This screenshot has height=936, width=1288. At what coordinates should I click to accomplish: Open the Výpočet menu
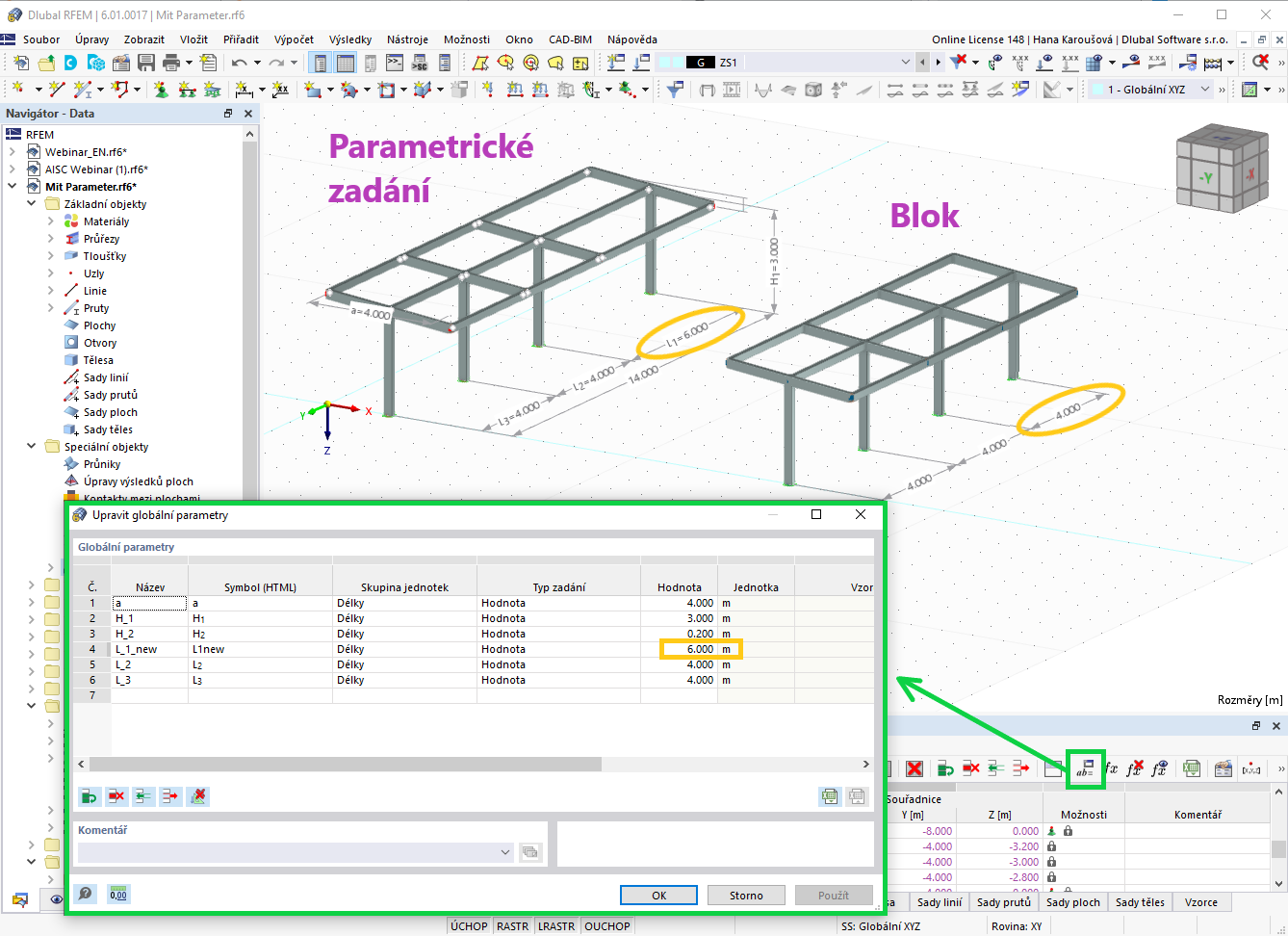point(294,39)
